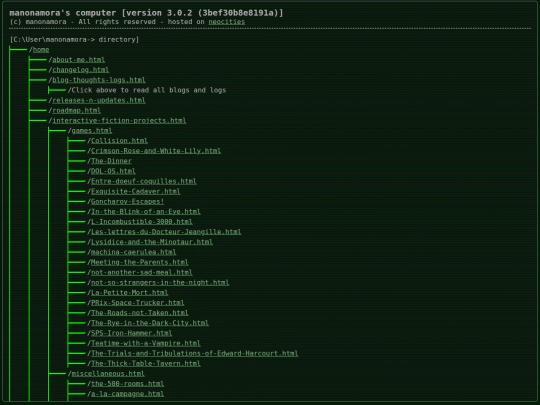Open Crimson-Rose-and-White-Lily.html link
Screen dimensions: 540x405
pyautogui.click(x=156, y=151)
